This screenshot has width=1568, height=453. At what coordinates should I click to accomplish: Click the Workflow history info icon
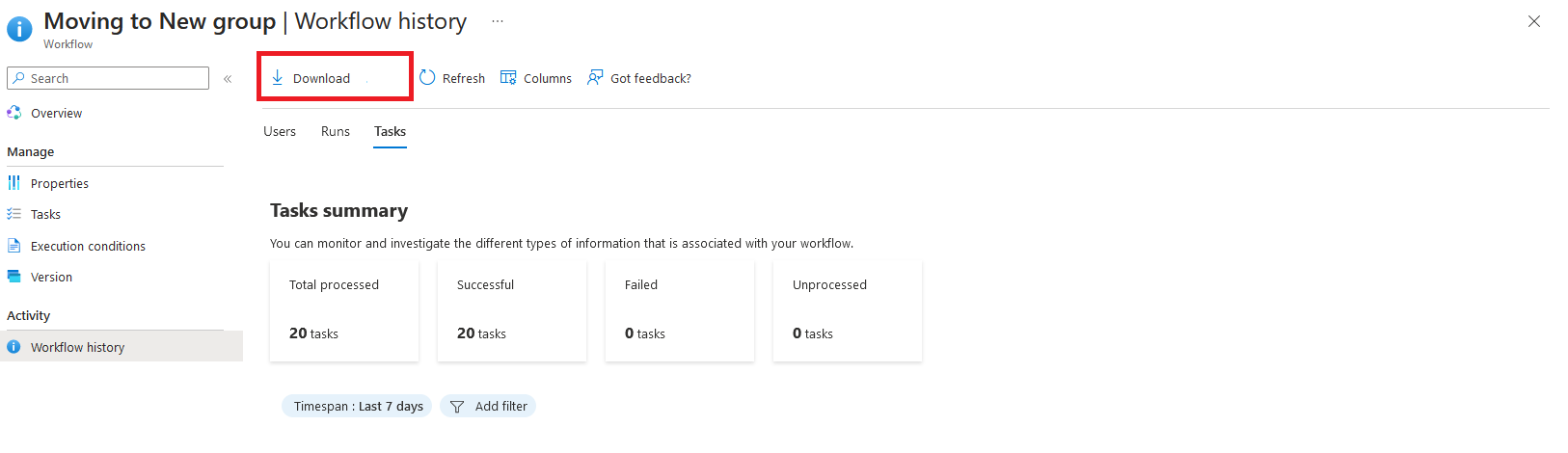(x=14, y=347)
